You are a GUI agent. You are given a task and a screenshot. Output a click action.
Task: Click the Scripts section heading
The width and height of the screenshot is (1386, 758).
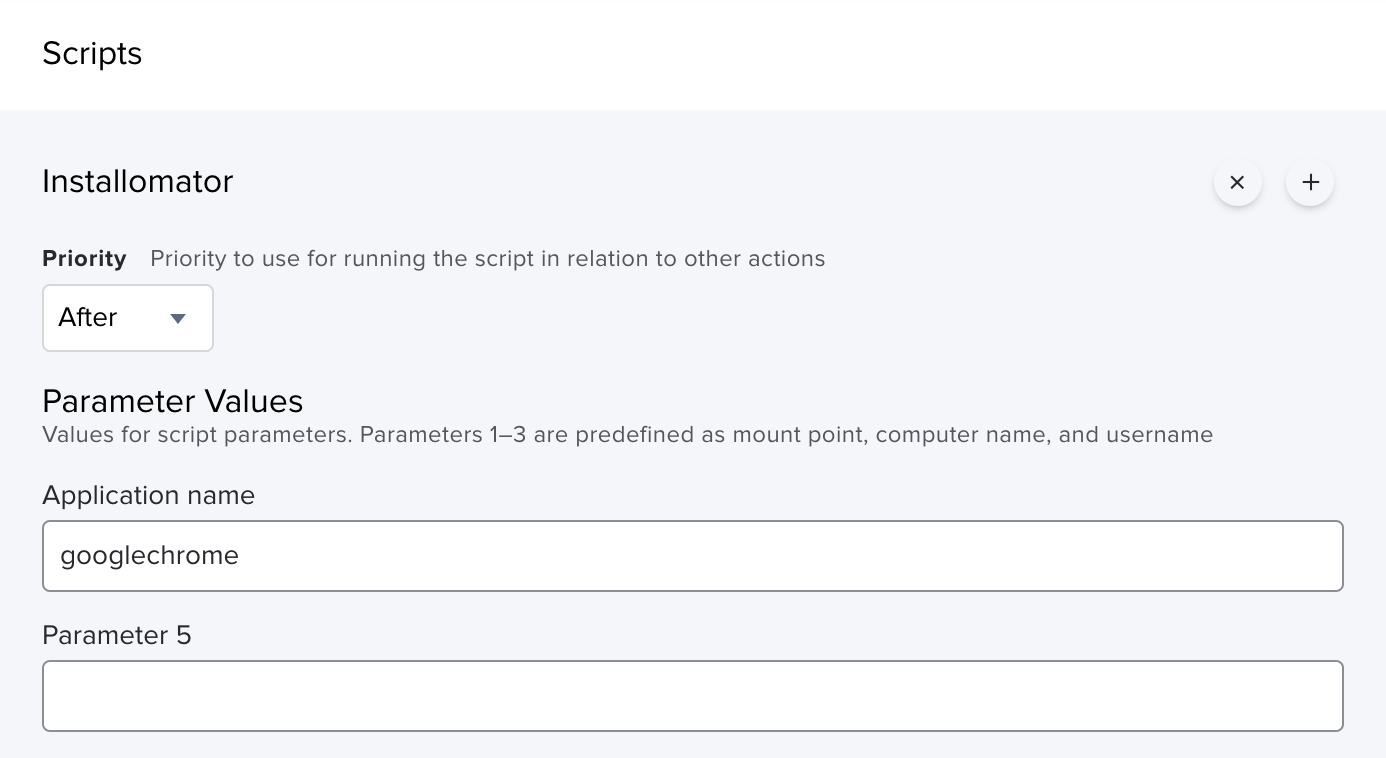click(92, 53)
